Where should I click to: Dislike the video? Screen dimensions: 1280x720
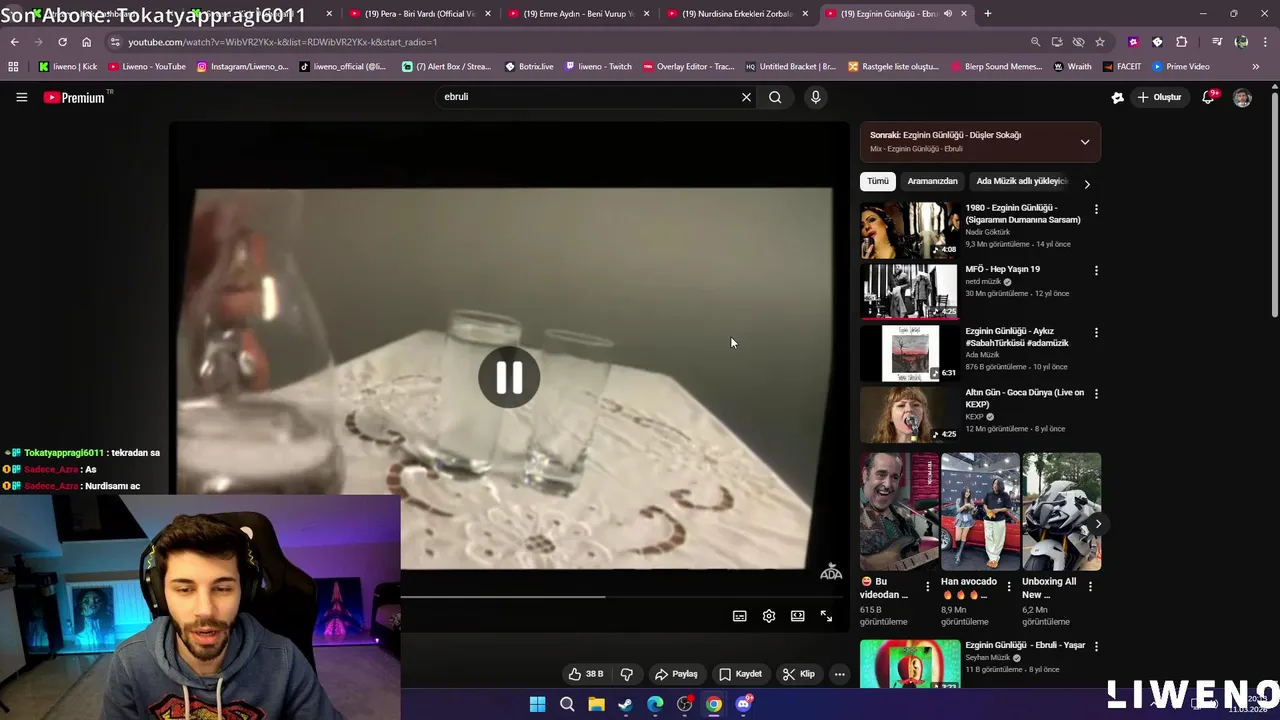[627, 674]
